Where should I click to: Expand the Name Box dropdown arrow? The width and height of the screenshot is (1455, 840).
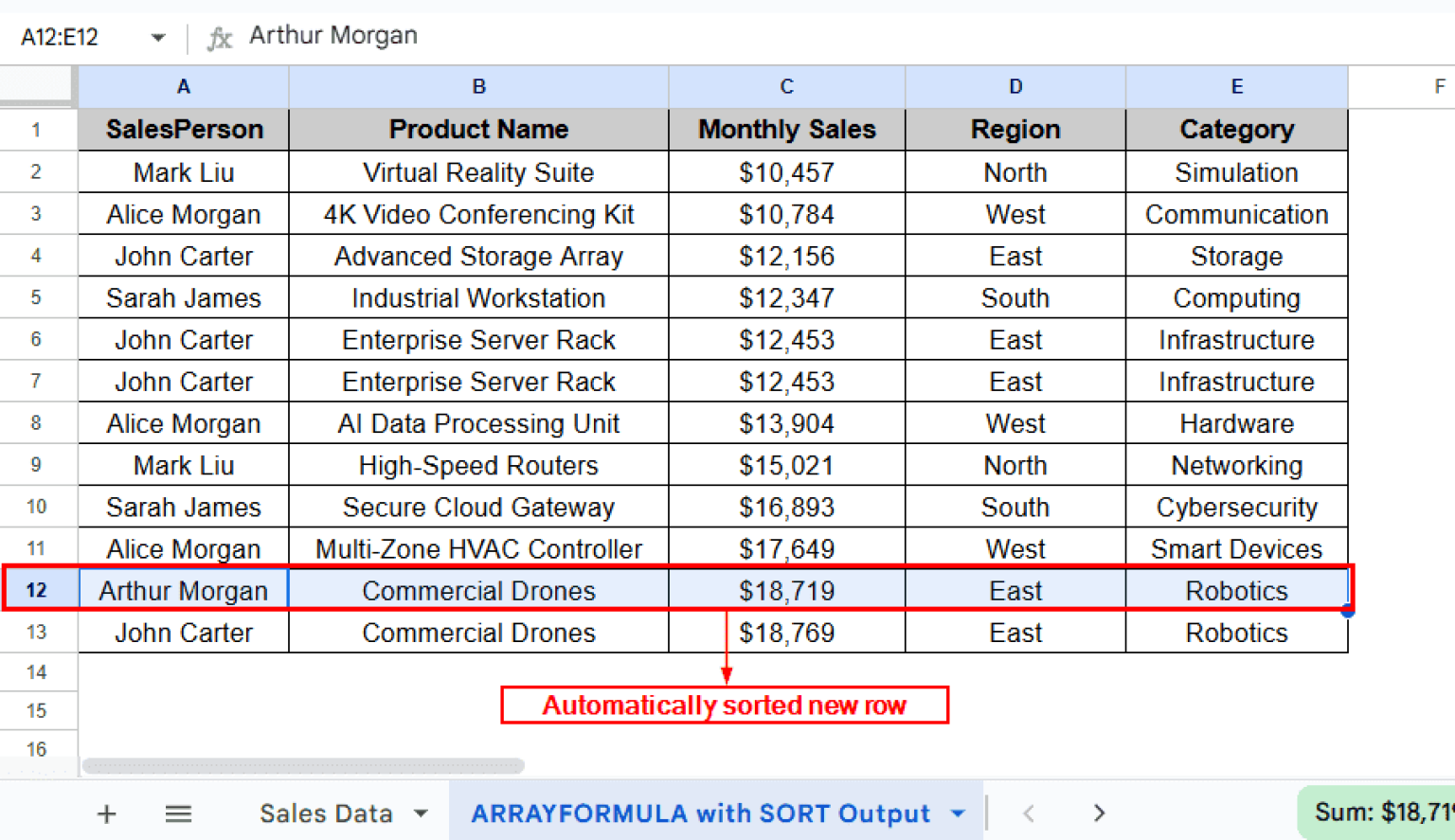[x=157, y=38]
